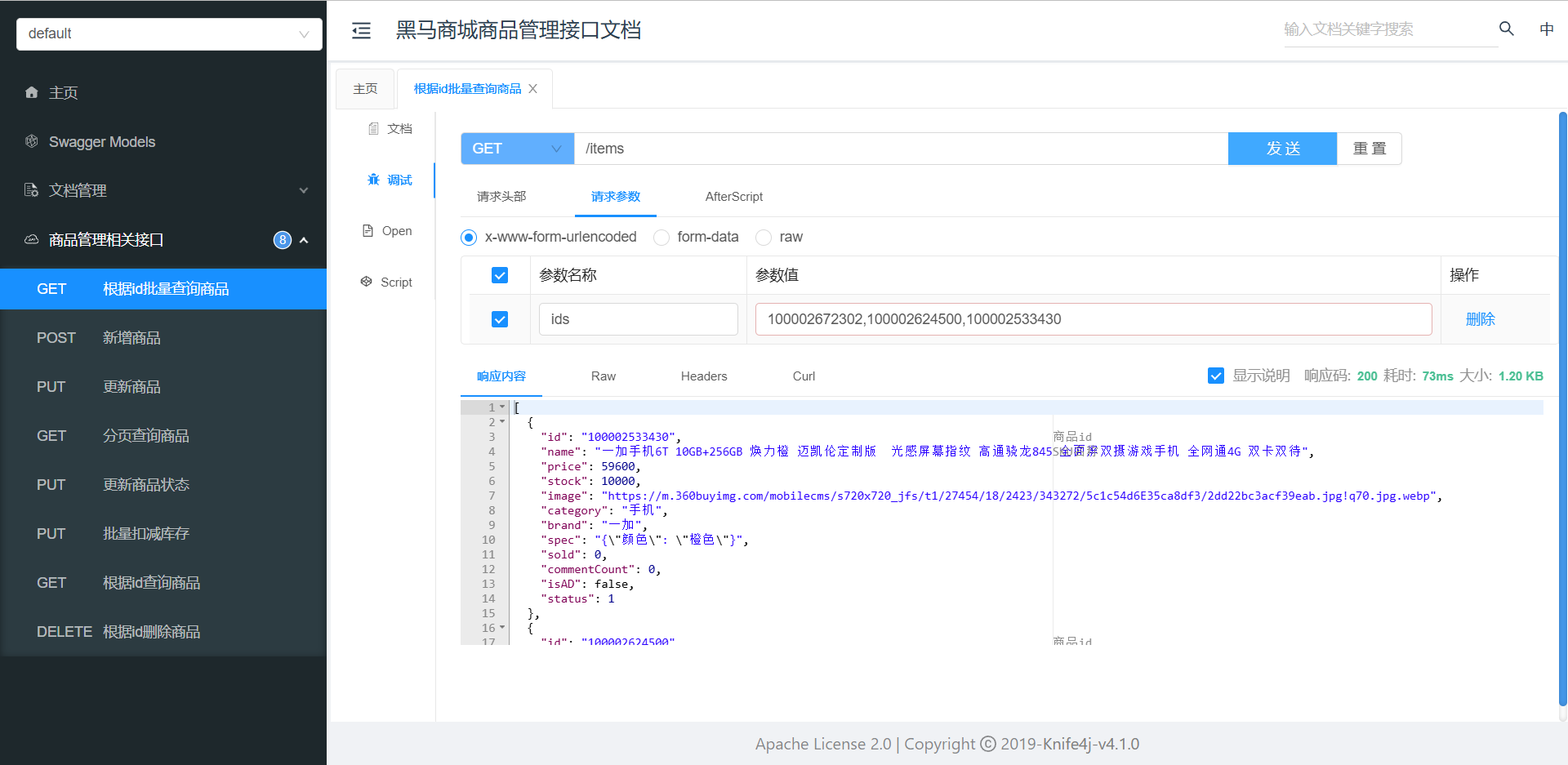Uncheck the ids parameter checkbox
1568x765 pixels.
500,319
